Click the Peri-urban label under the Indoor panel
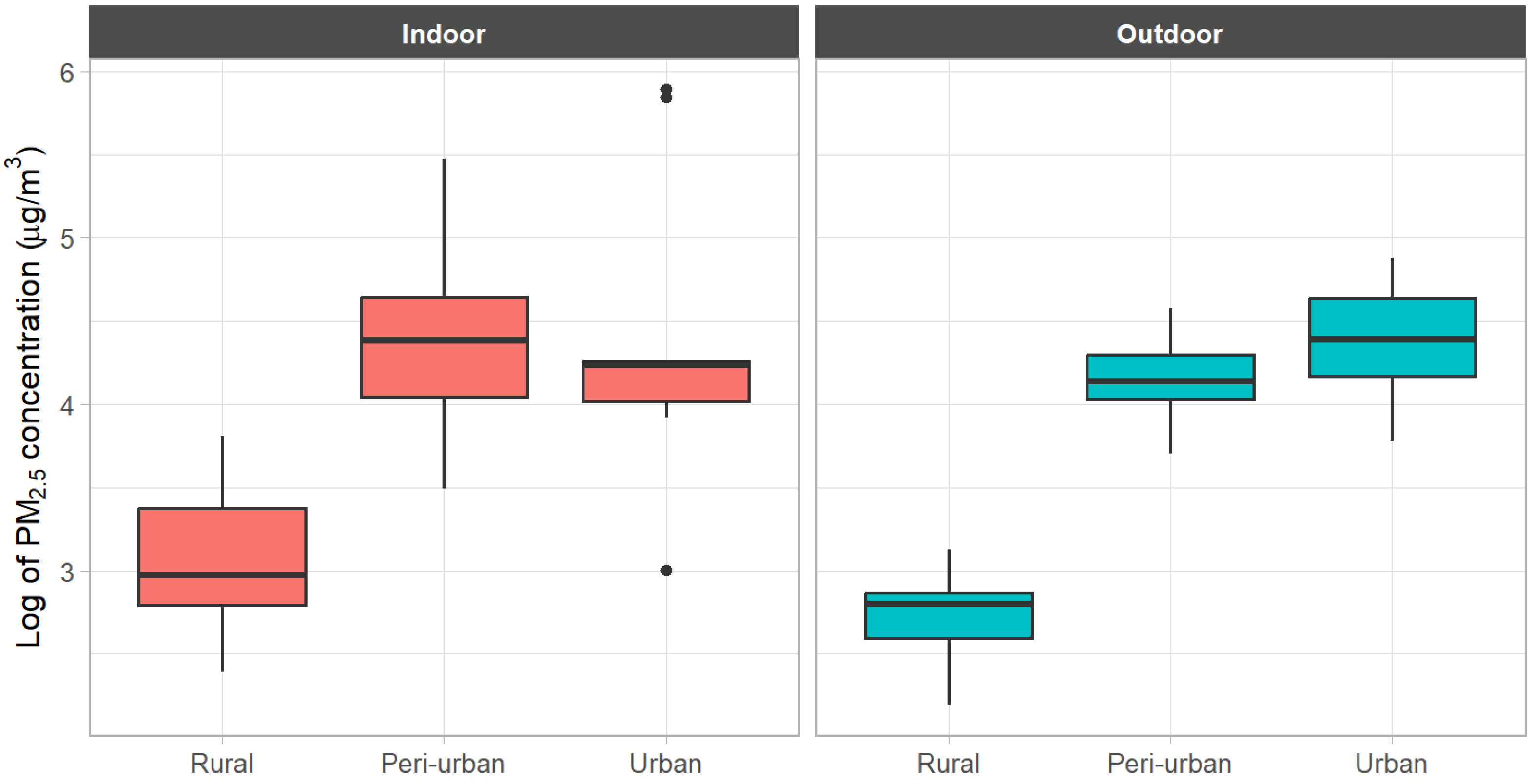Viewport: 1533px width, 784px height. (444, 763)
